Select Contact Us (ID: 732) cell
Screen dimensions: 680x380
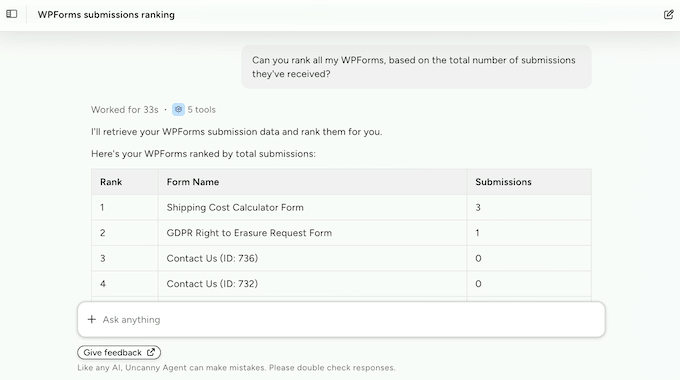click(x=313, y=284)
